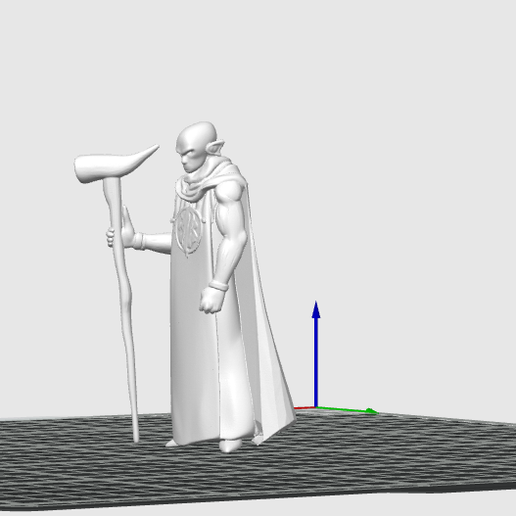This screenshot has width=516, height=516.
Task: Pick the short red X-axis line
Action: point(305,408)
